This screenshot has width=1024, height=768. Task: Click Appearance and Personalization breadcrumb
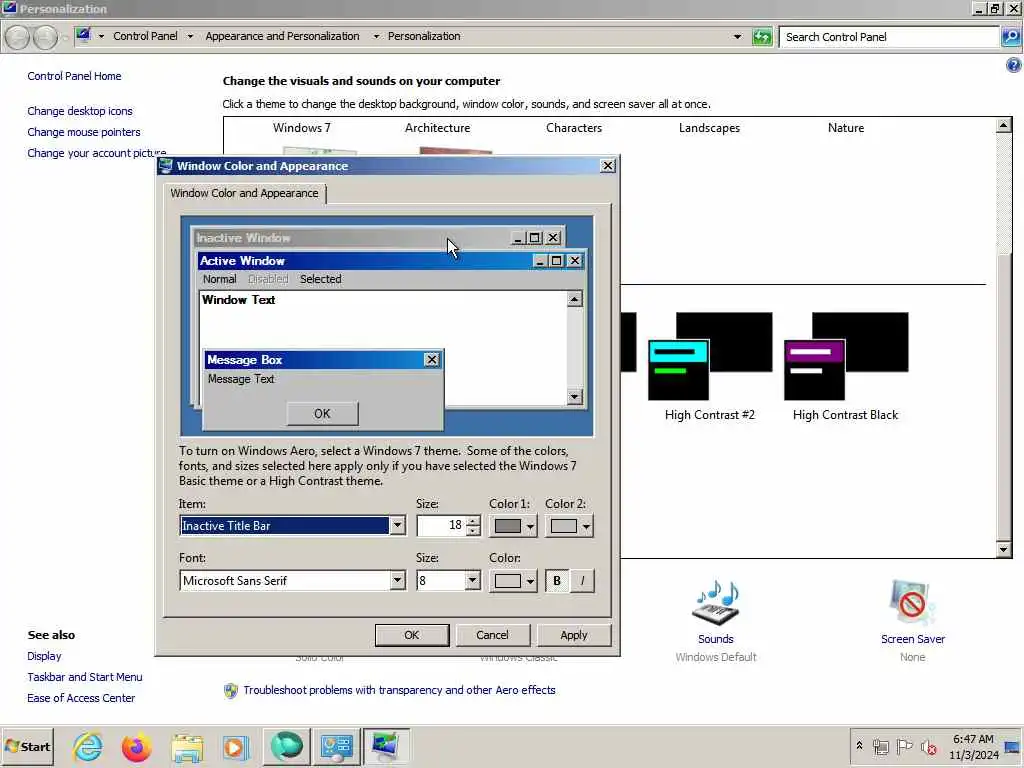(282, 37)
